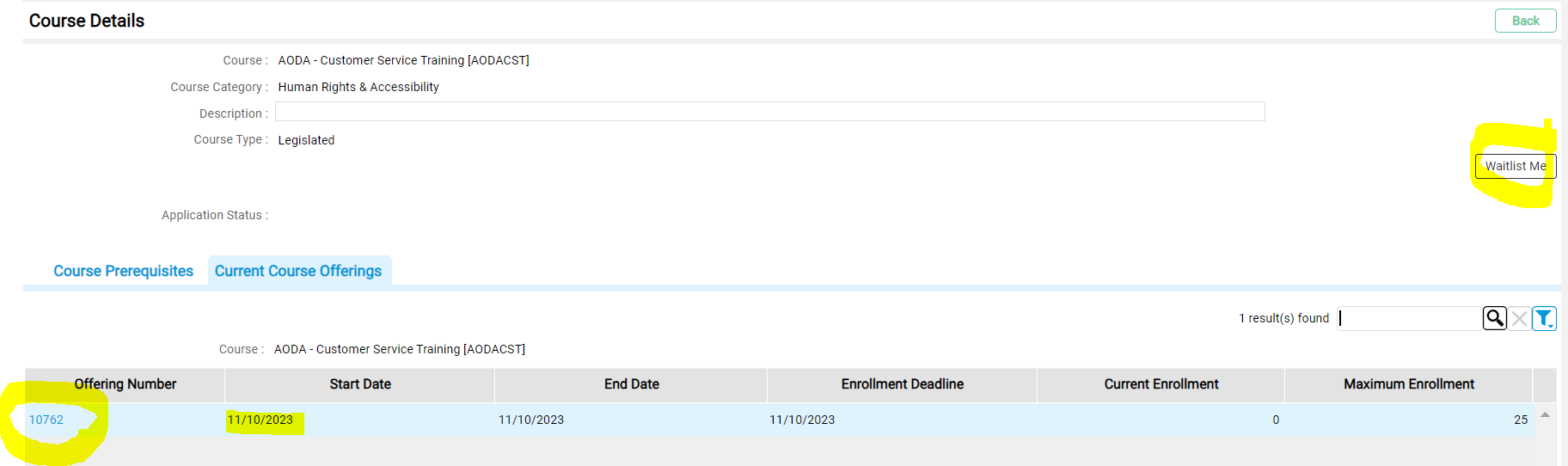This screenshot has height=466, width=1568.
Task: Switch to the Course Prerequisites tab
Action: 124,271
